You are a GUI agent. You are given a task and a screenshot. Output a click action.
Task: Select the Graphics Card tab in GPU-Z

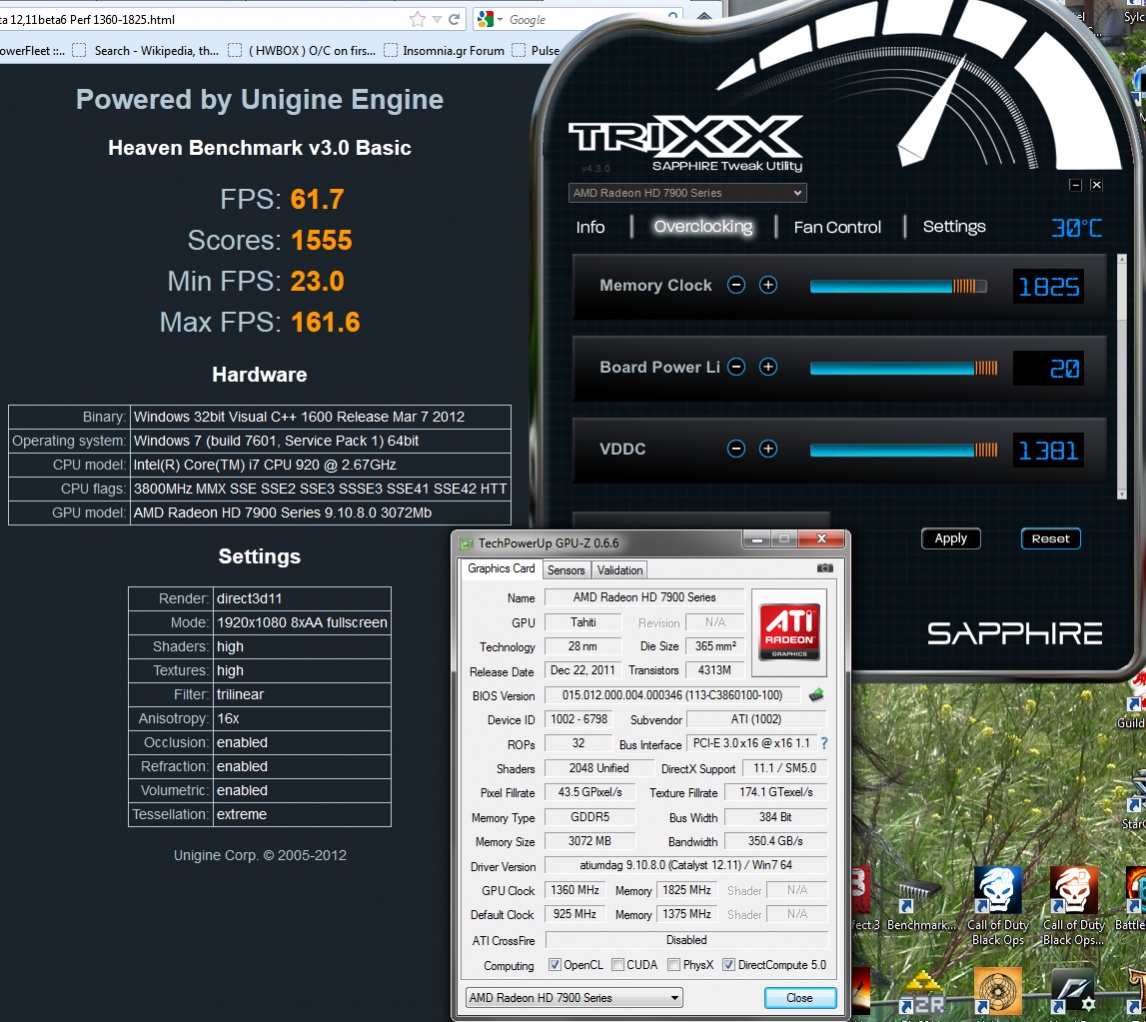(x=501, y=569)
